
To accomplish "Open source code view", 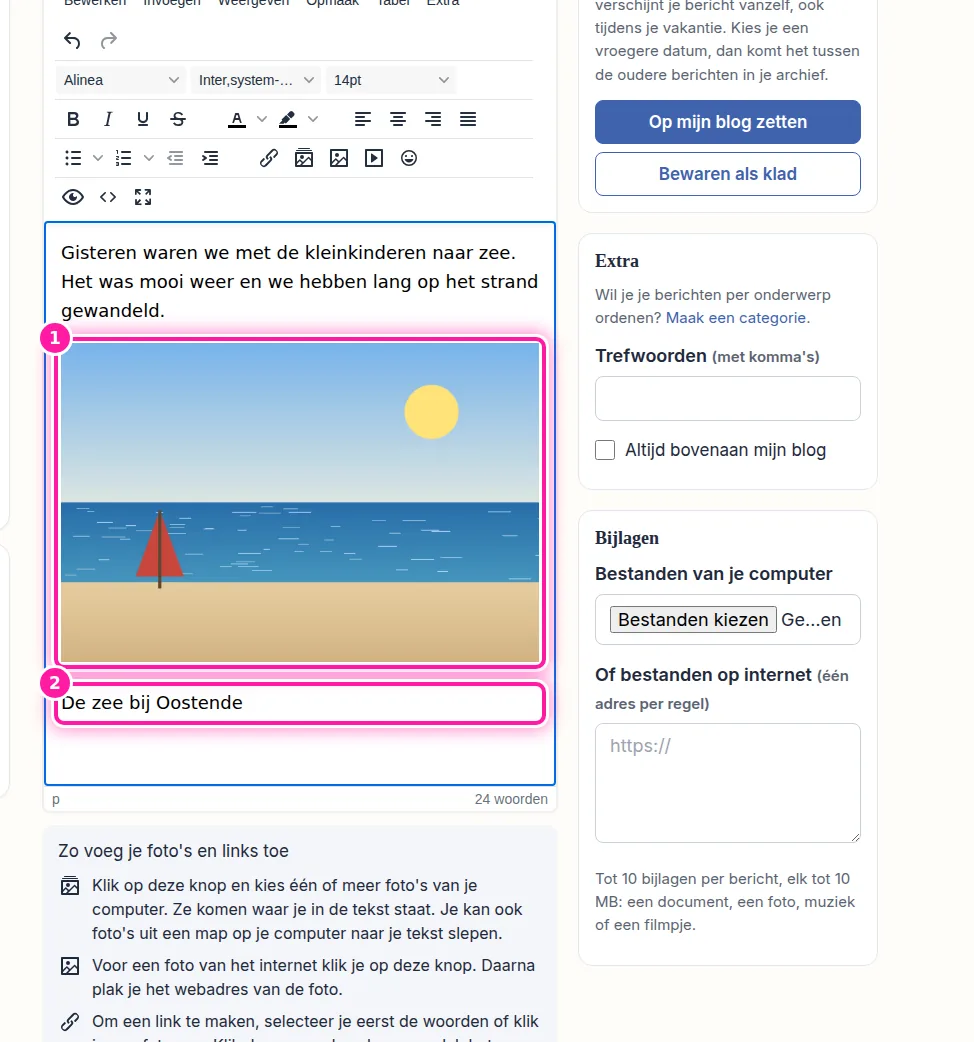I will coord(108,197).
